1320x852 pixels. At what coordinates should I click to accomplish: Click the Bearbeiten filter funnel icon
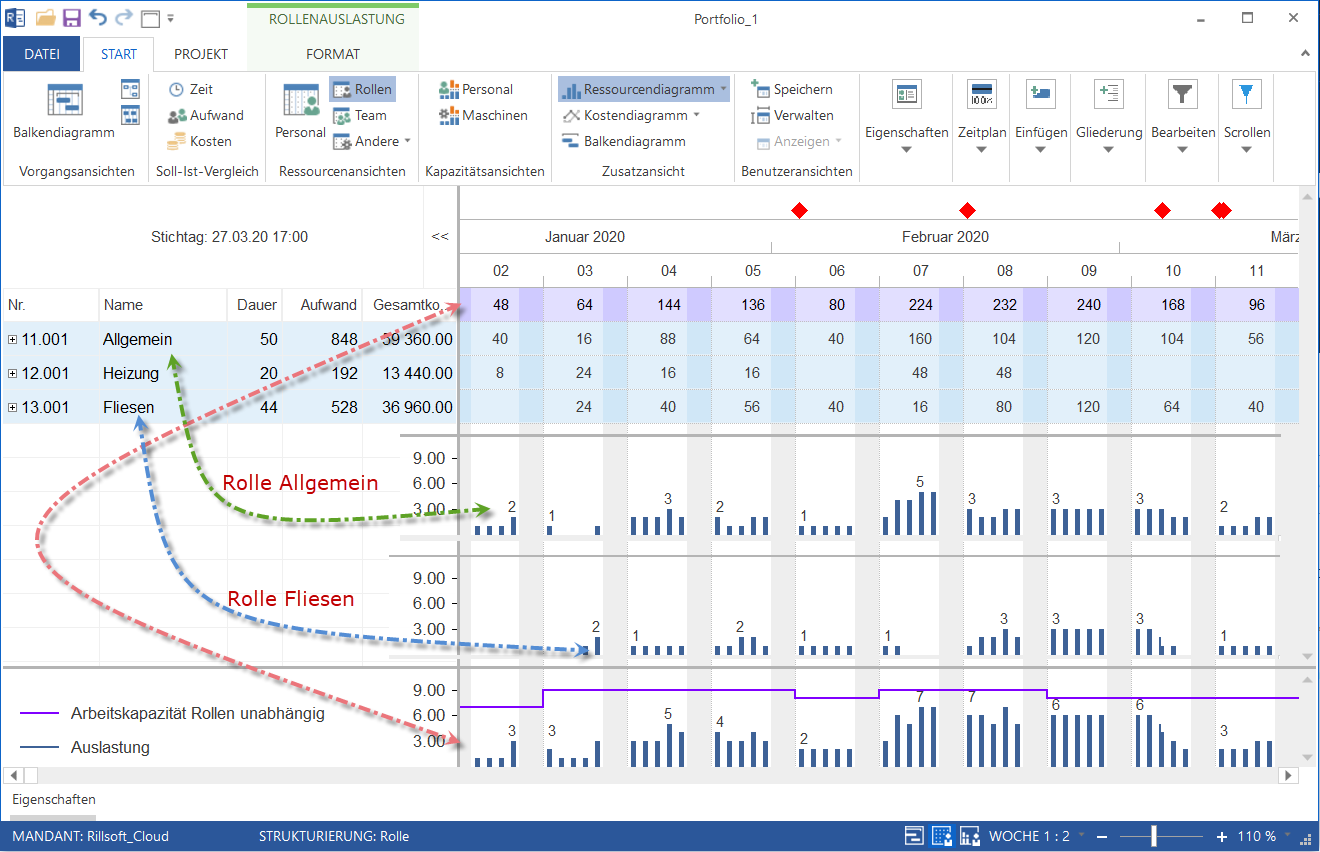tap(1183, 96)
